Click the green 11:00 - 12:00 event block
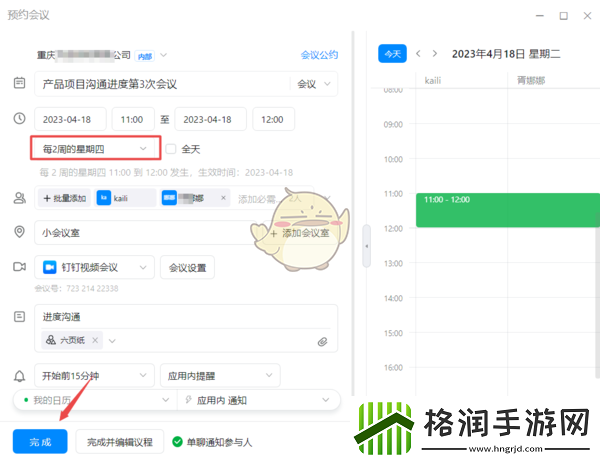600x460 pixels. coord(508,210)
